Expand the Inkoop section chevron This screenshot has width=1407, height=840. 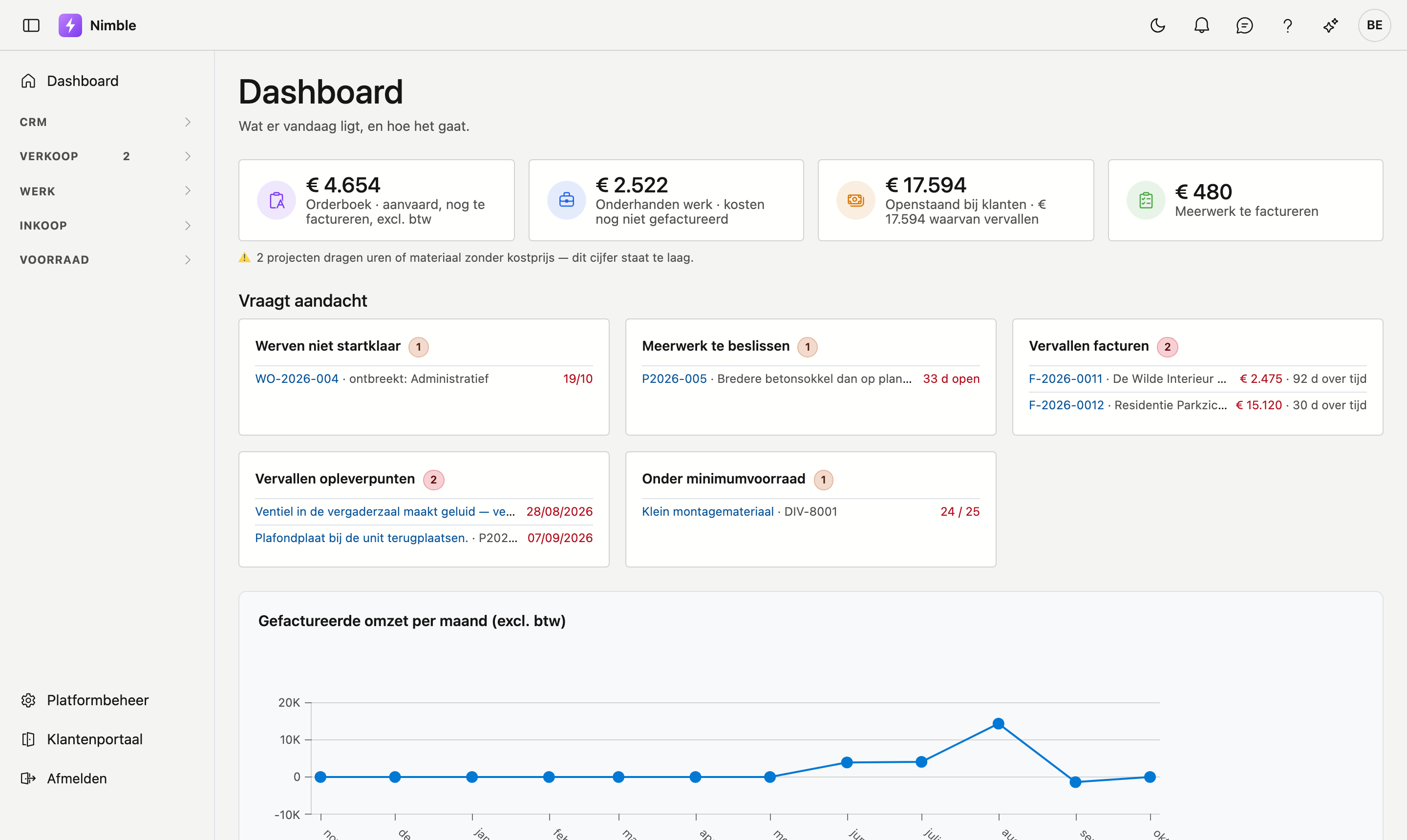(x=188, y=225)
